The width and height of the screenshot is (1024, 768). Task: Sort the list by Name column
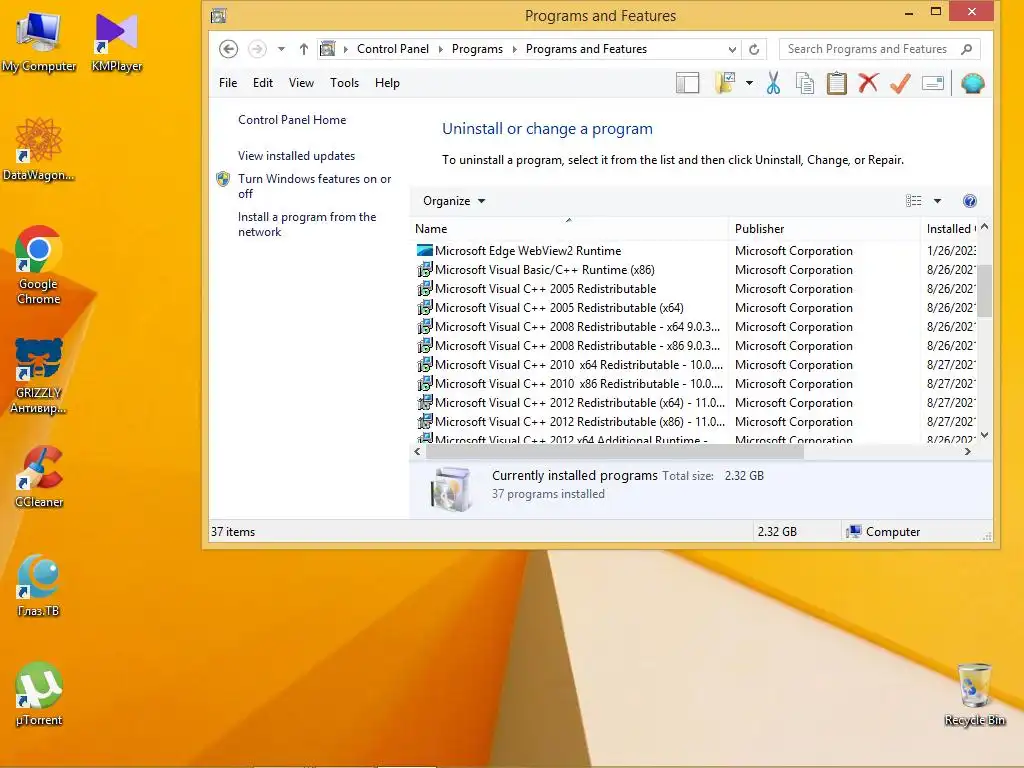point(569,229)
